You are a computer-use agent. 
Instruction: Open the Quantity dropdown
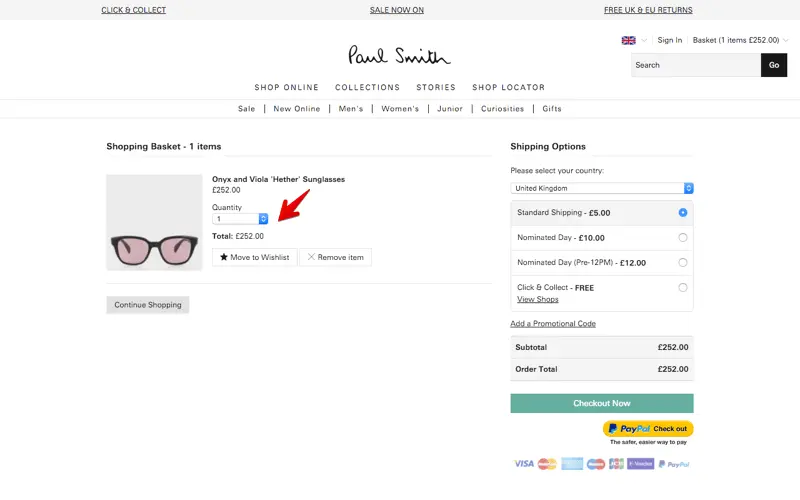[240, 219]
